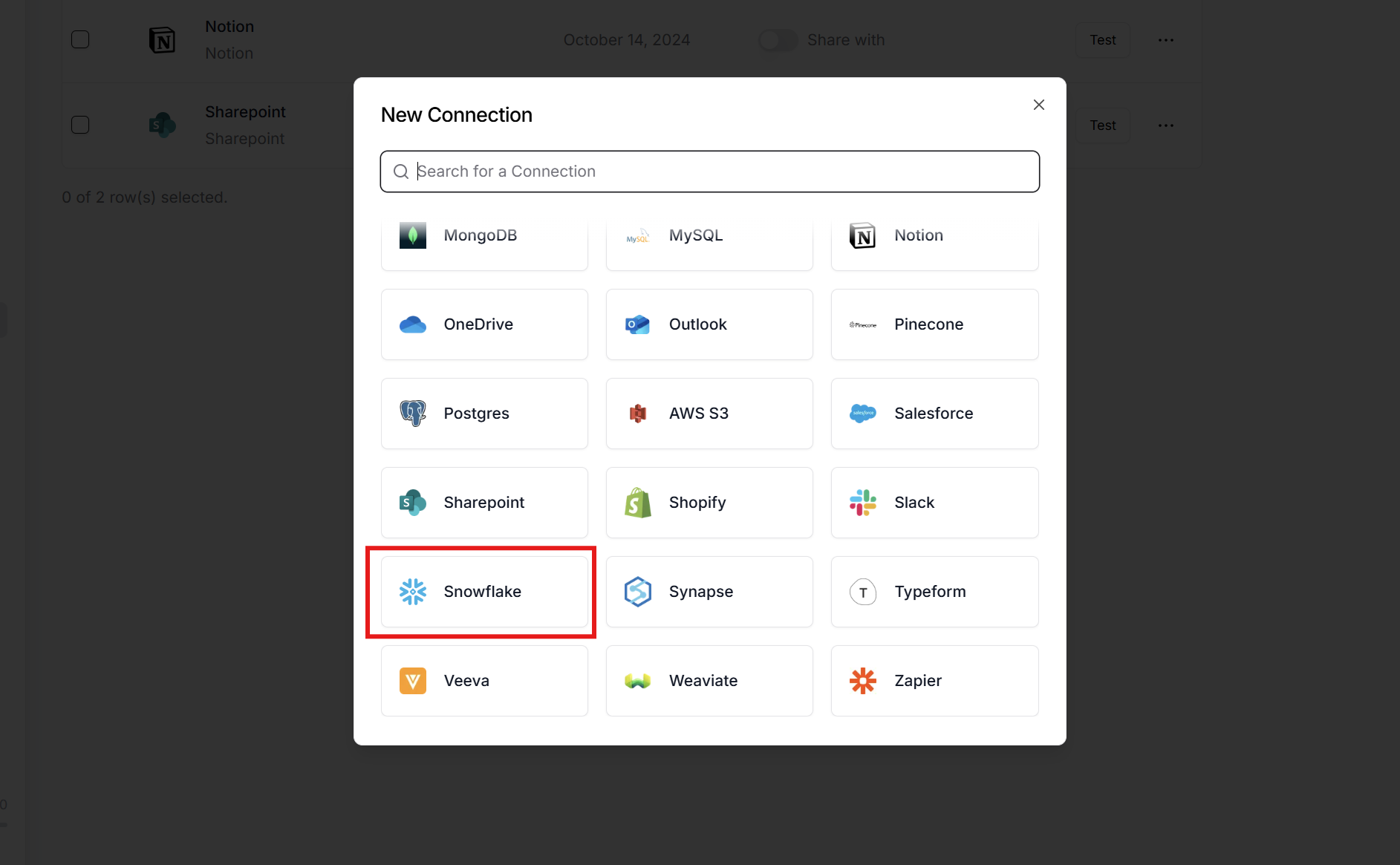The width and height of the screenshot is (1400, 865).
Task: Choose the Sharepoint label in the dialog
Action: [x=484, y=503]
